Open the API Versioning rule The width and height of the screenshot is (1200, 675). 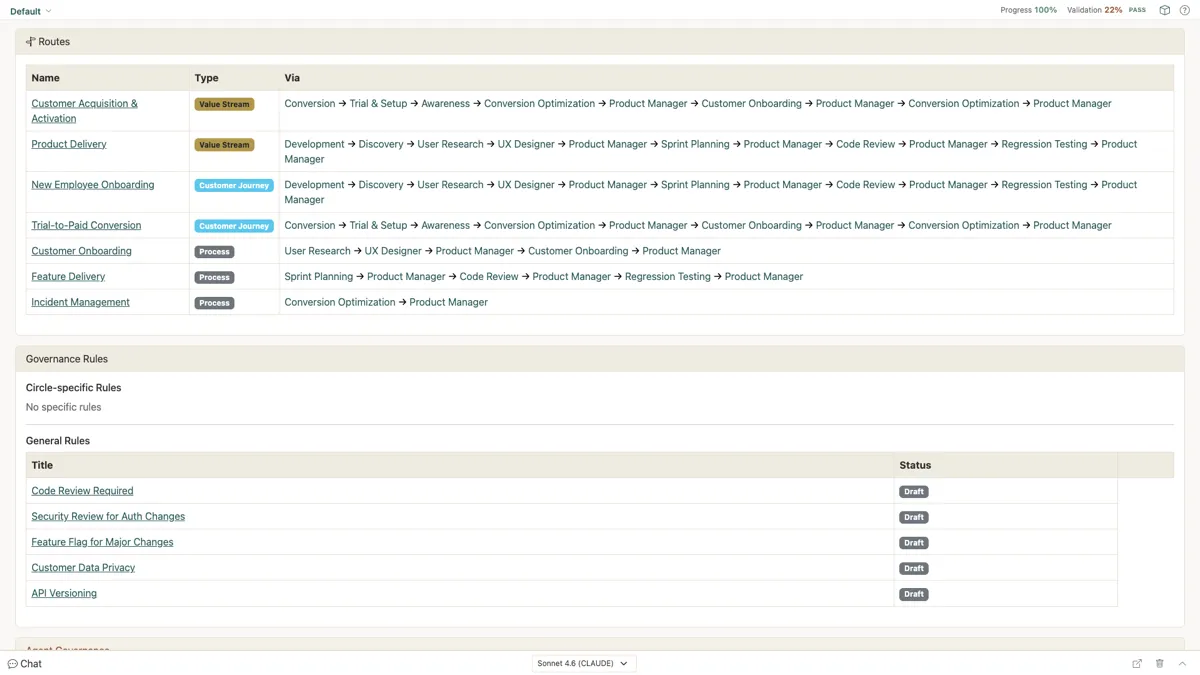point(64,593)
